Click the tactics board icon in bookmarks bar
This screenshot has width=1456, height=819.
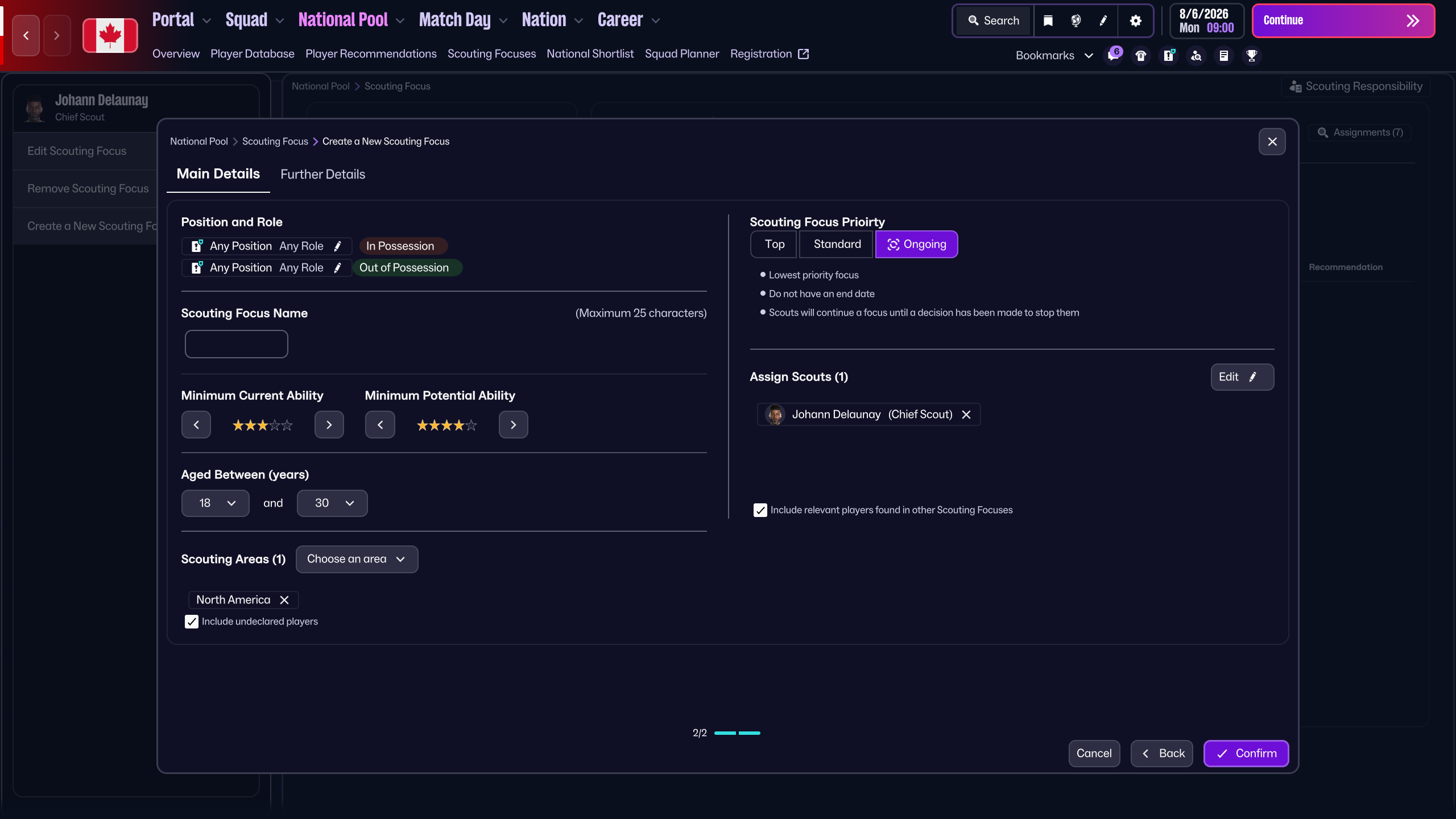pyautogui.click(x=1169, y=55)
